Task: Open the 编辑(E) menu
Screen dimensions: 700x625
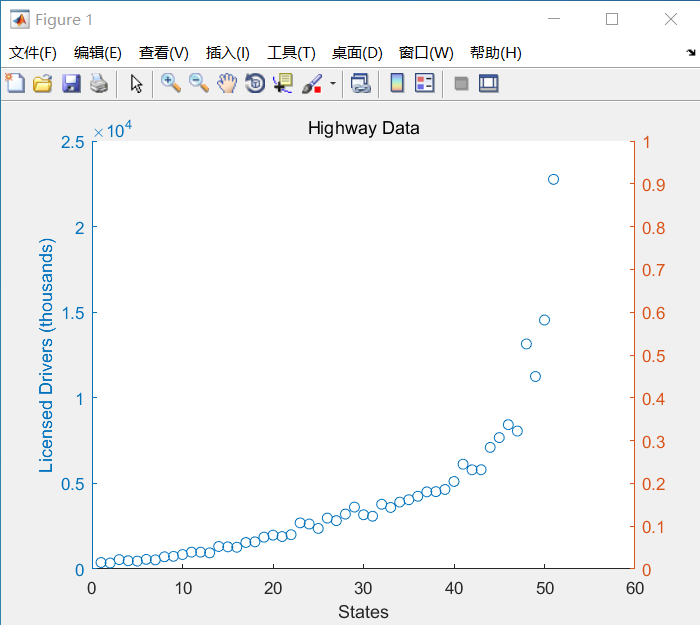Action: point(98,53)
